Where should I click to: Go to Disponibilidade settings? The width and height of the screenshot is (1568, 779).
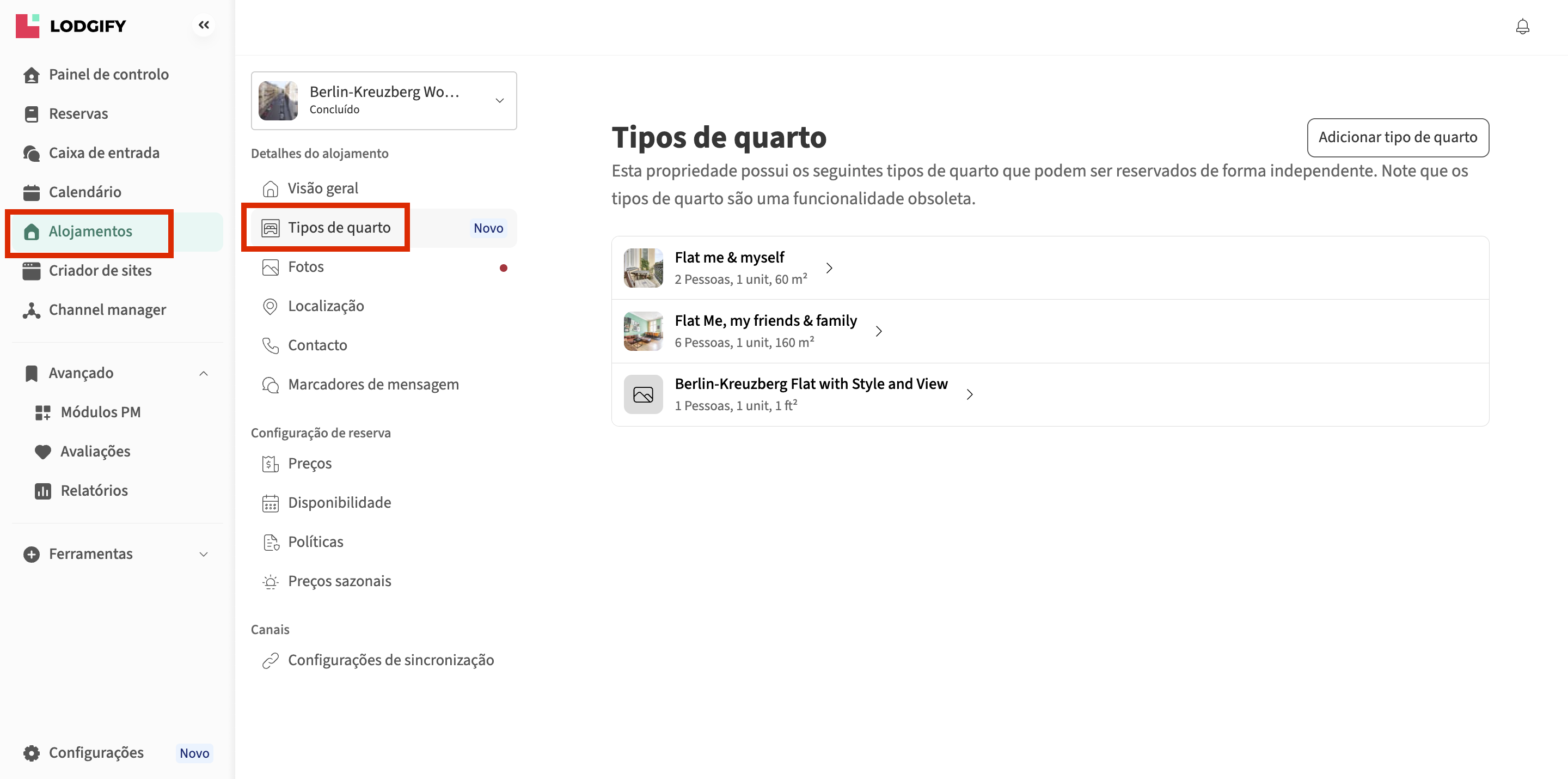339,502
